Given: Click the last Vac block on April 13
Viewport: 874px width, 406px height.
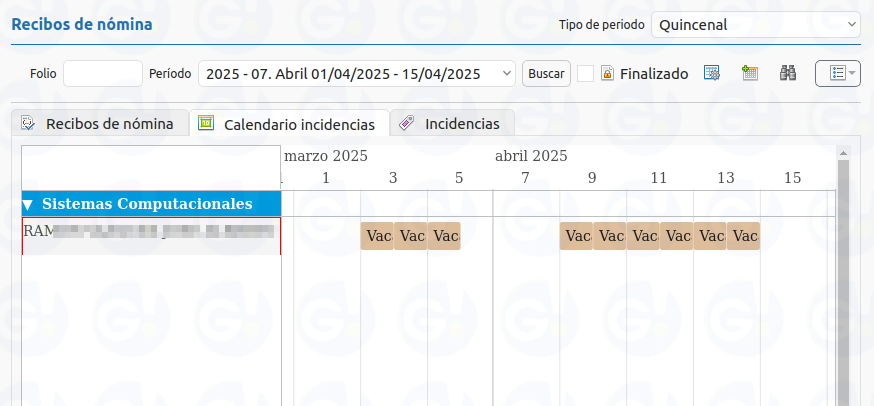Looking at the screenshot, I should [743, 236].
